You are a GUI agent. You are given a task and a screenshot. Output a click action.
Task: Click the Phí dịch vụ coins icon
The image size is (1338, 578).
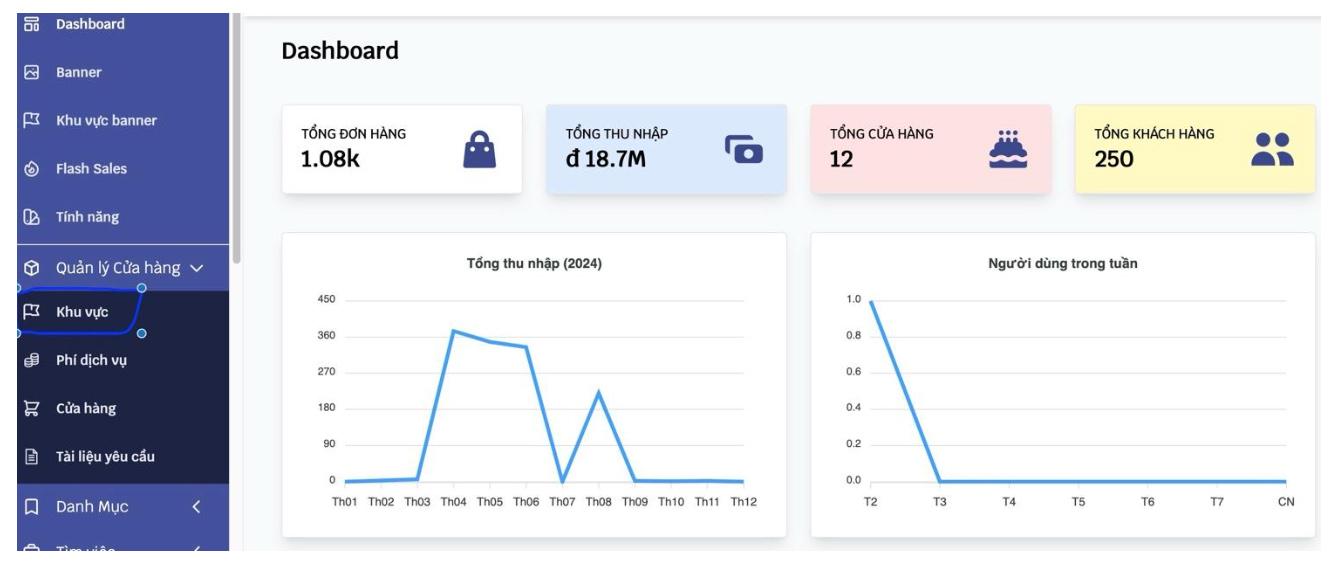31,360
